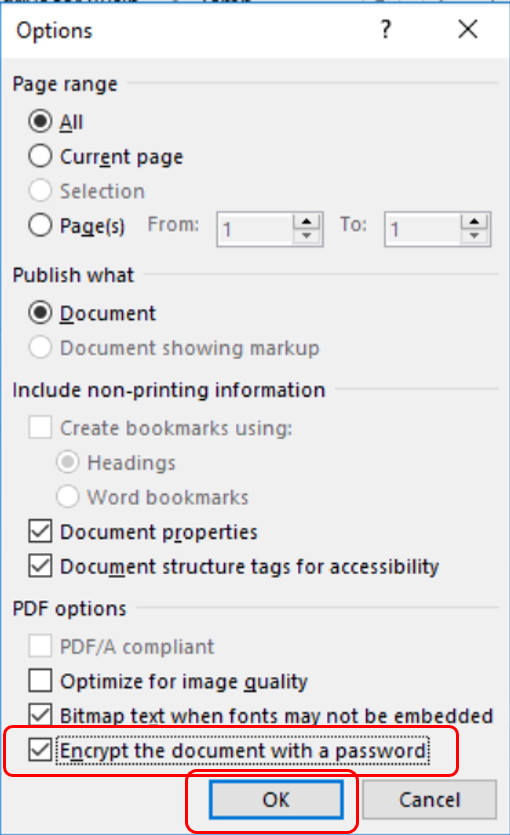Dismiss the dialog with Cancel
The image size is (510, 835).
tap(430, 799)
